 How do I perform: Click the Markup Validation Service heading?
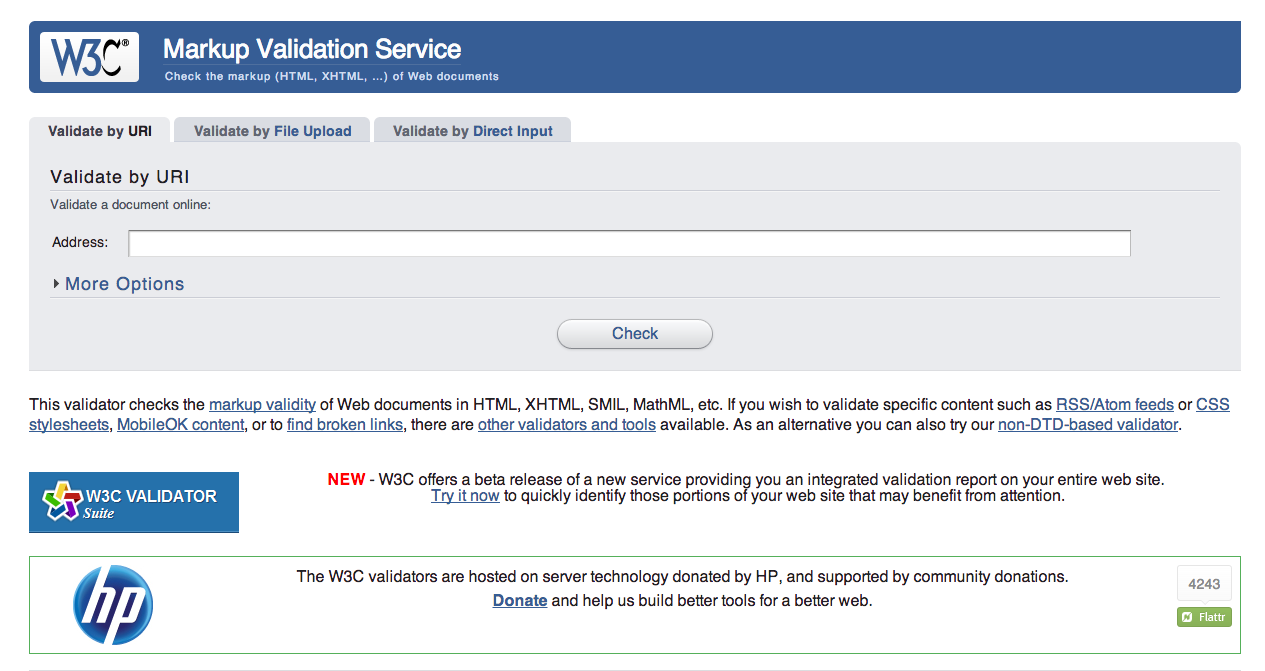point(312,49)
